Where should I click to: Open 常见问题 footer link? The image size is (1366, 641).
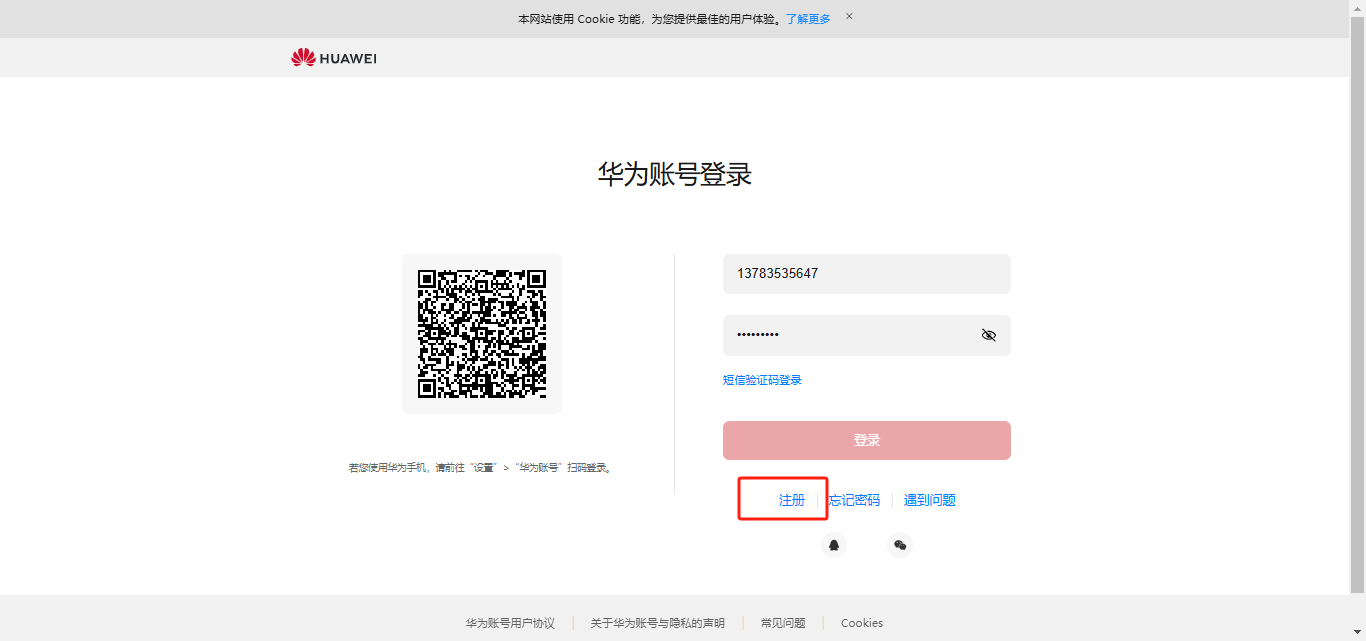[783, 623]
